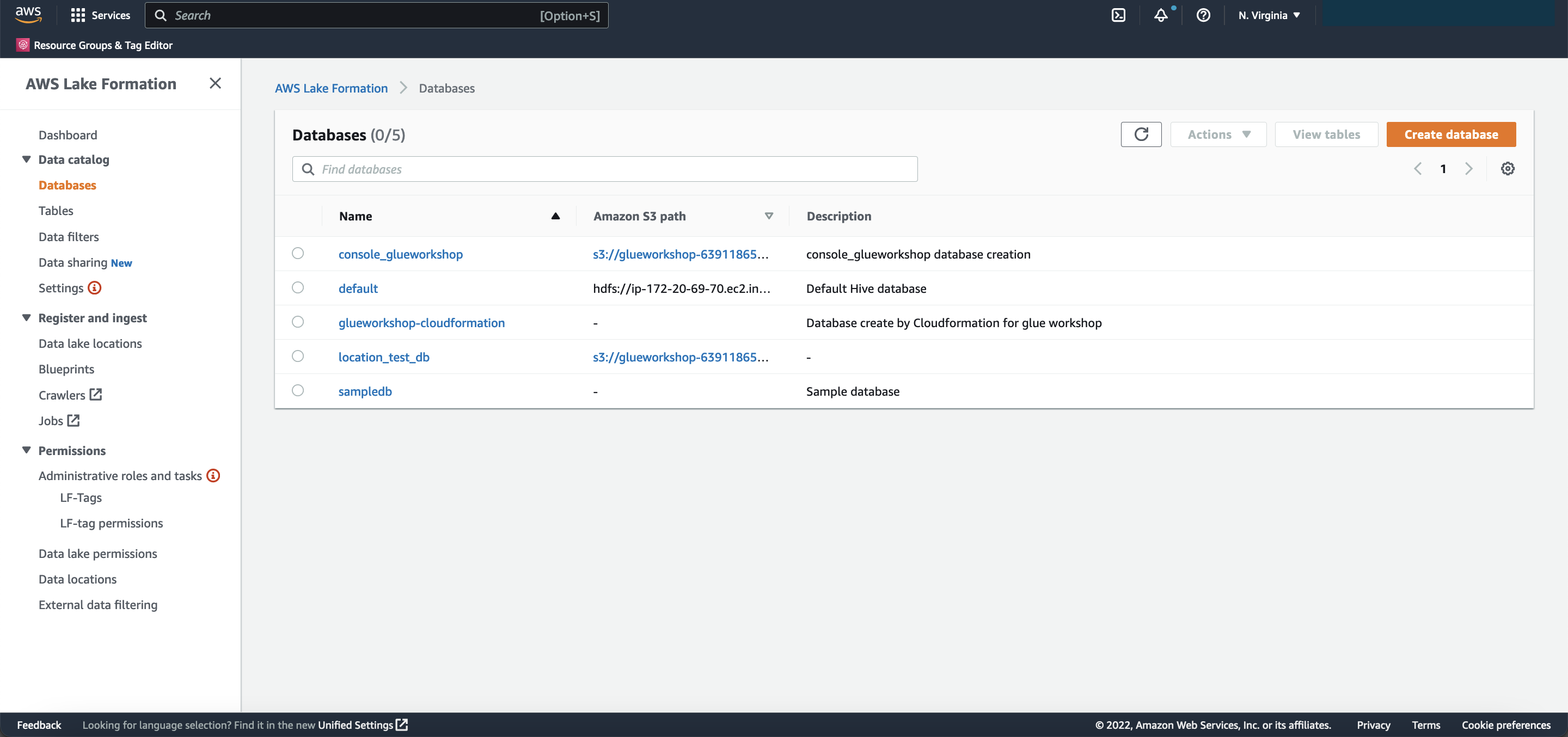This screenshot has width=1568, height=737.
Task: Open Dashboard in the sidebar
Action: (68, 134)
